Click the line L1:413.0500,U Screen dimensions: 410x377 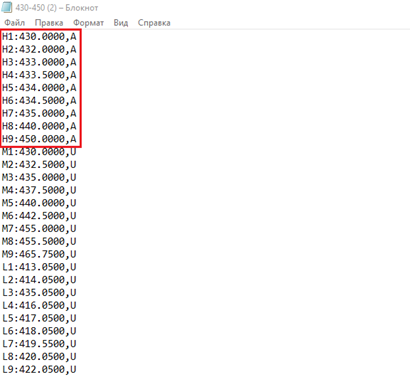(x=39, y=267)
